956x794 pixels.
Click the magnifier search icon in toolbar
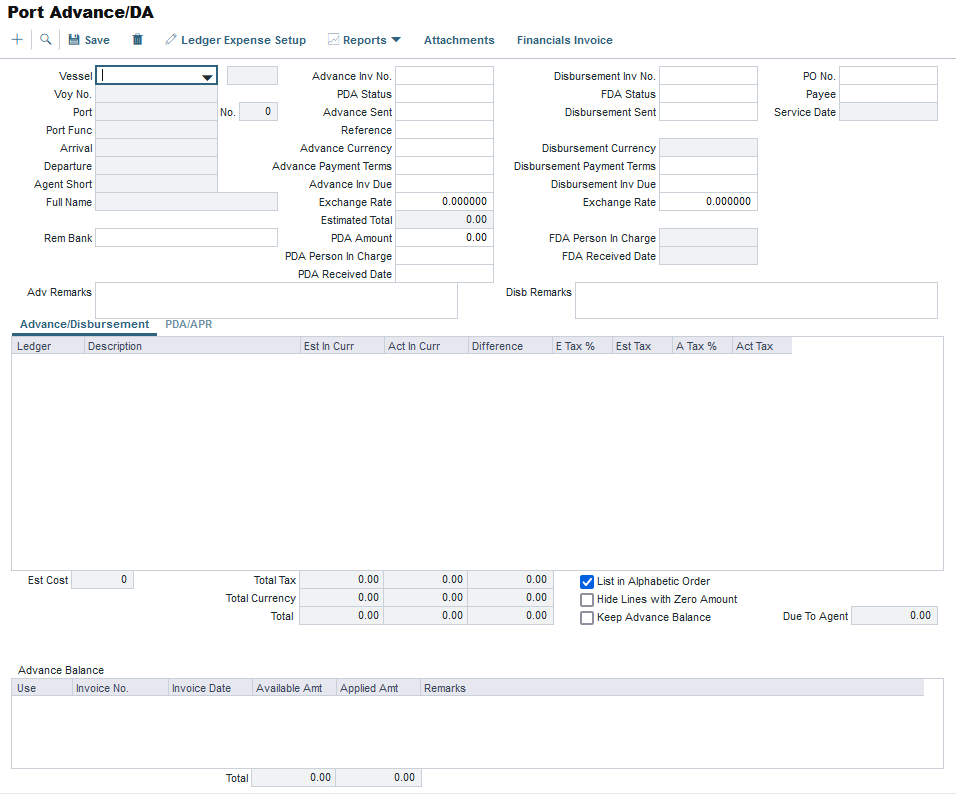pyautogui.click(x=45, y=40)
